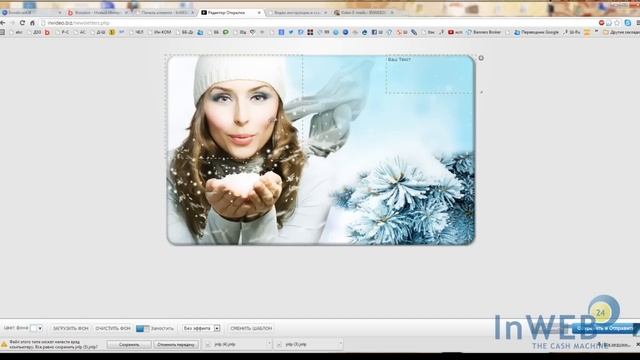Switch to the first browser tab
Image resolution: width=640 pixels, height=360 pixels.
31,13
